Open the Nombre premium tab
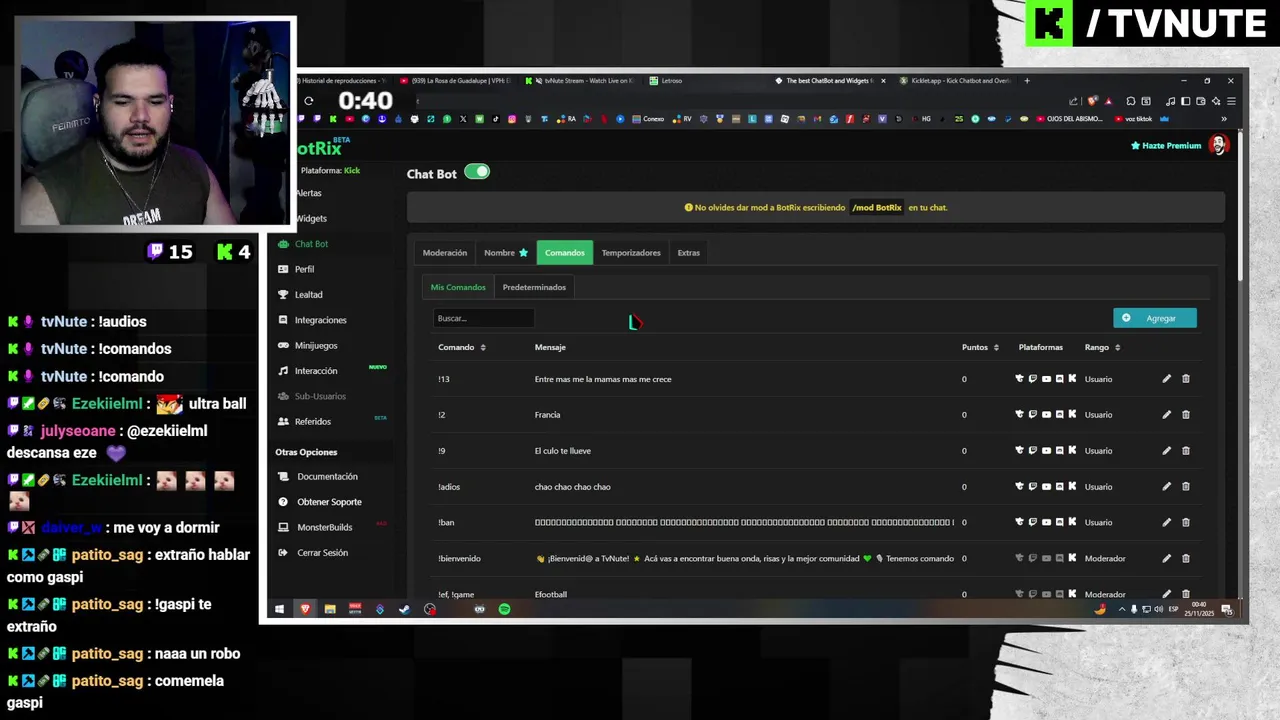This screenshot has height=720, width=1280. (506, 253)
